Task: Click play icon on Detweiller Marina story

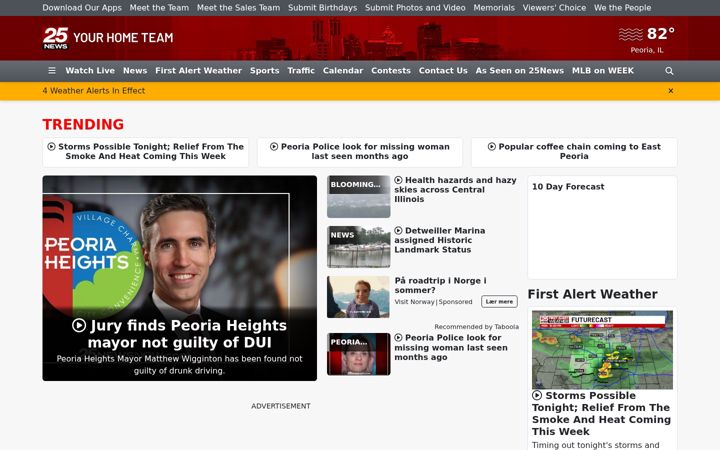Action: pos(398,231)
